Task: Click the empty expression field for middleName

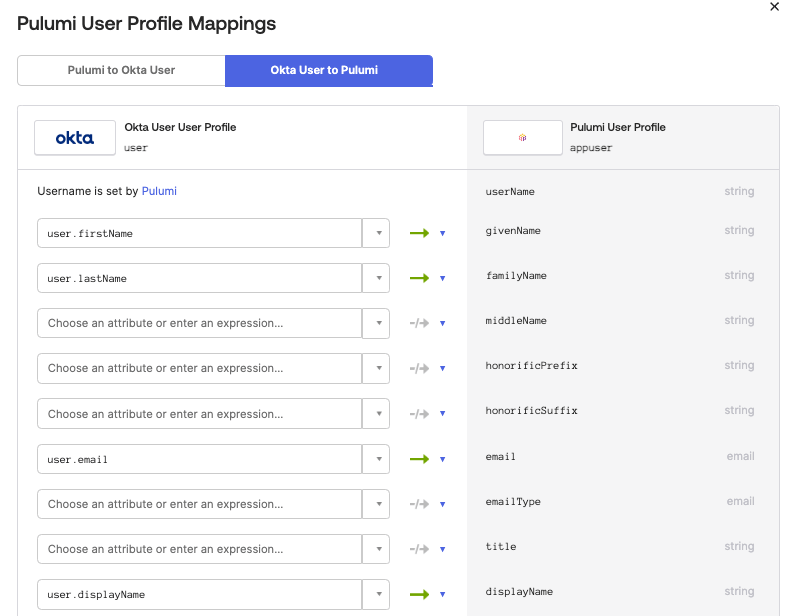Action: (199, 323)
